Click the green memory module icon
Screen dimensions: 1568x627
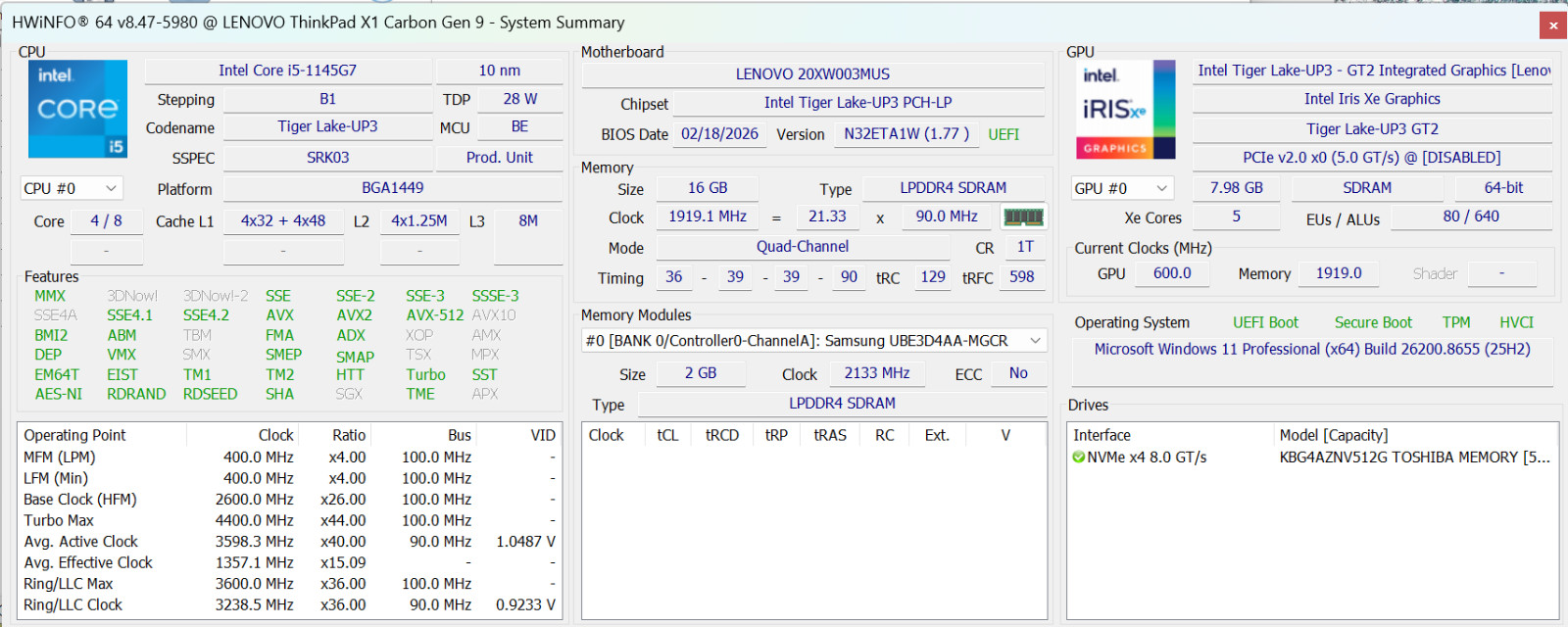(x=1023, y=217)
